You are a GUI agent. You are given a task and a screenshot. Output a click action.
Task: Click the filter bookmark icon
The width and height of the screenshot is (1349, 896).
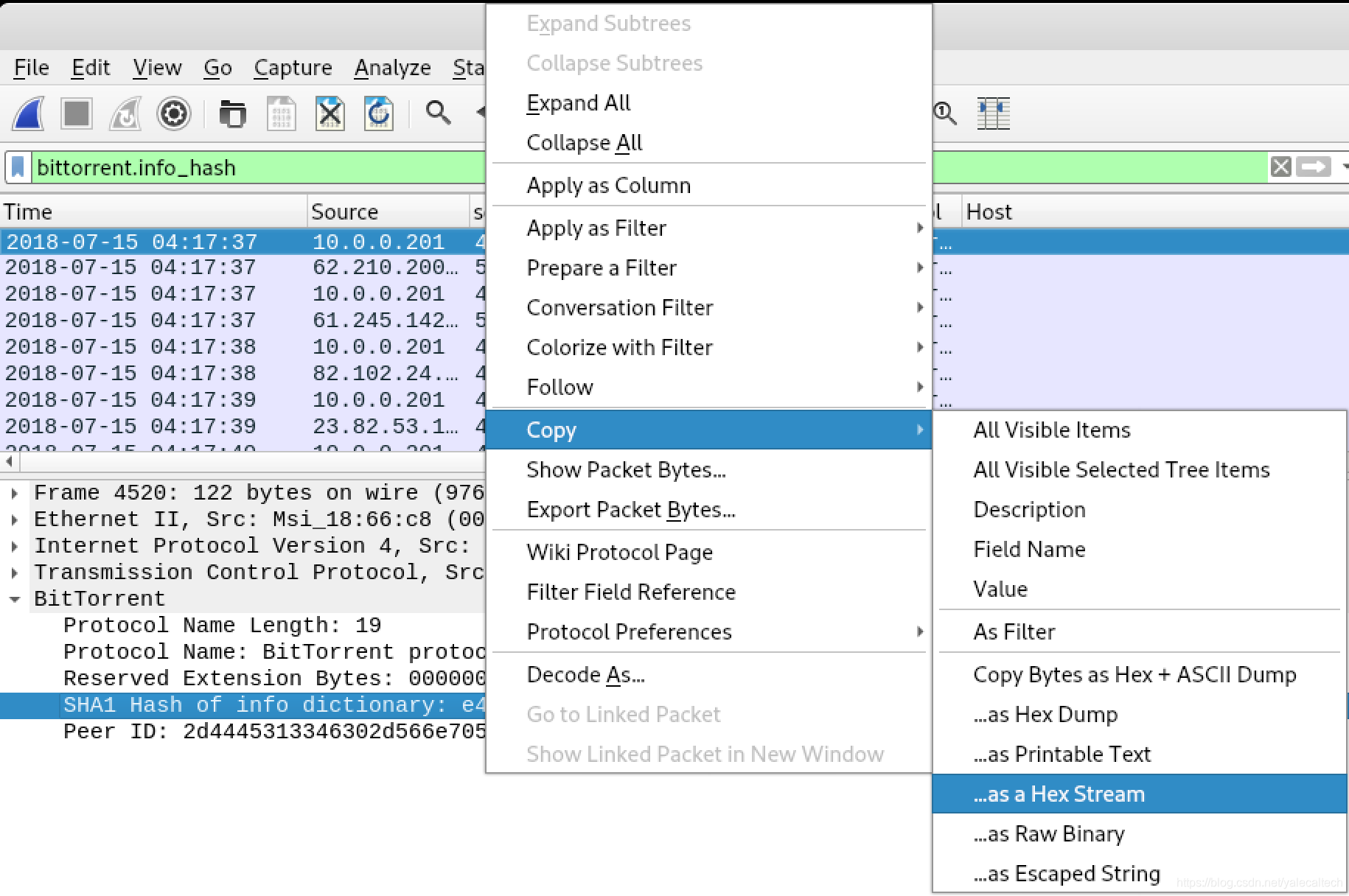18,167
